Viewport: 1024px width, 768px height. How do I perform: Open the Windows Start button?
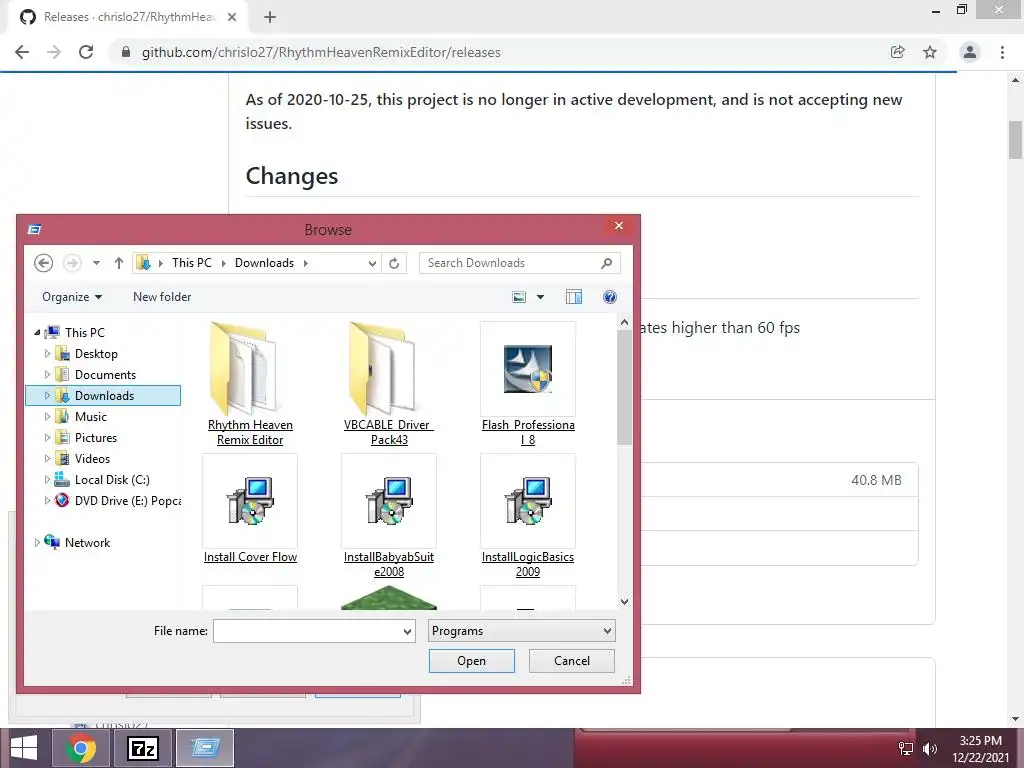coord(24,748)
